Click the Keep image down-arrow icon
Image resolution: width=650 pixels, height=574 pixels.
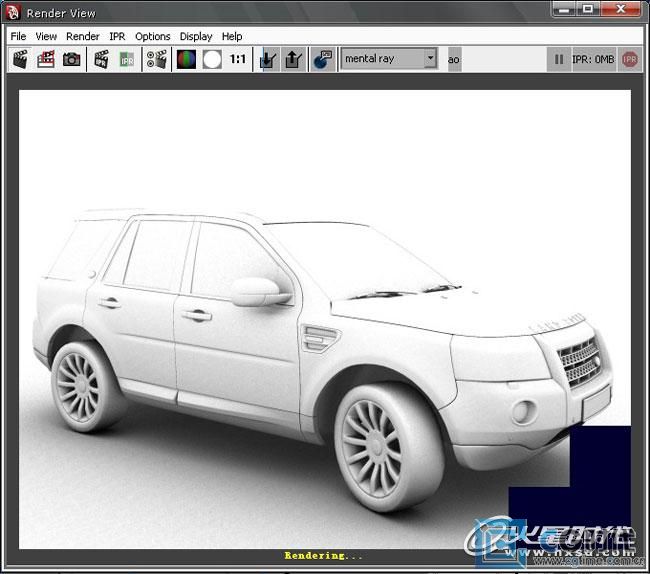(268, 59)
